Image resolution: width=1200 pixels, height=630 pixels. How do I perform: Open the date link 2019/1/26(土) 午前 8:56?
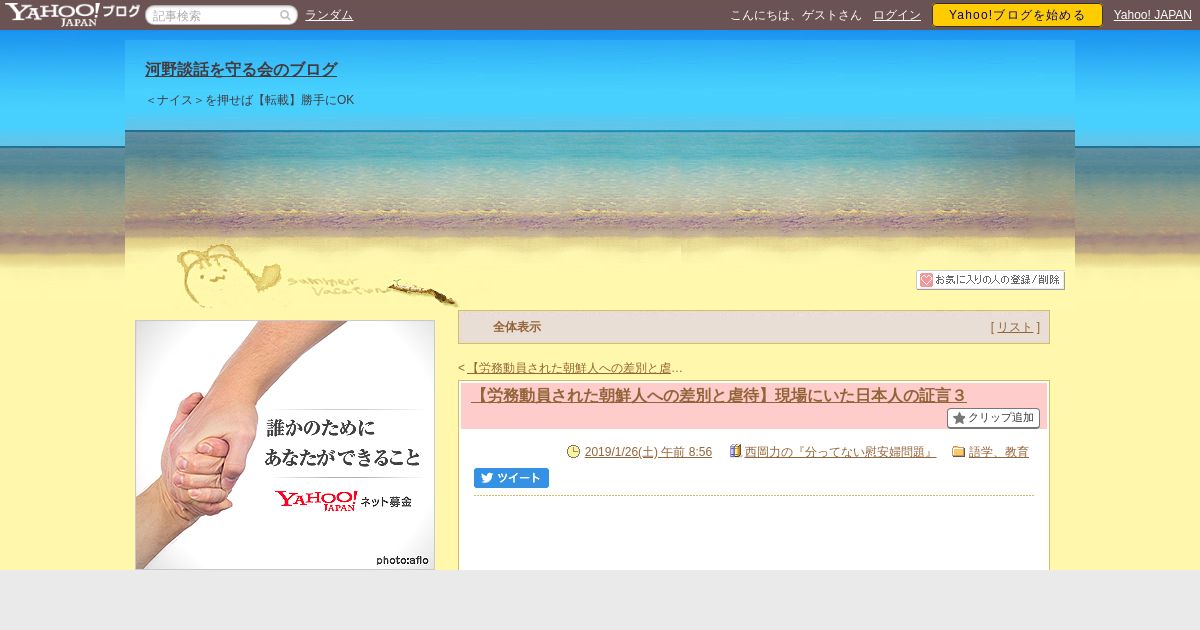coord(648,452)
